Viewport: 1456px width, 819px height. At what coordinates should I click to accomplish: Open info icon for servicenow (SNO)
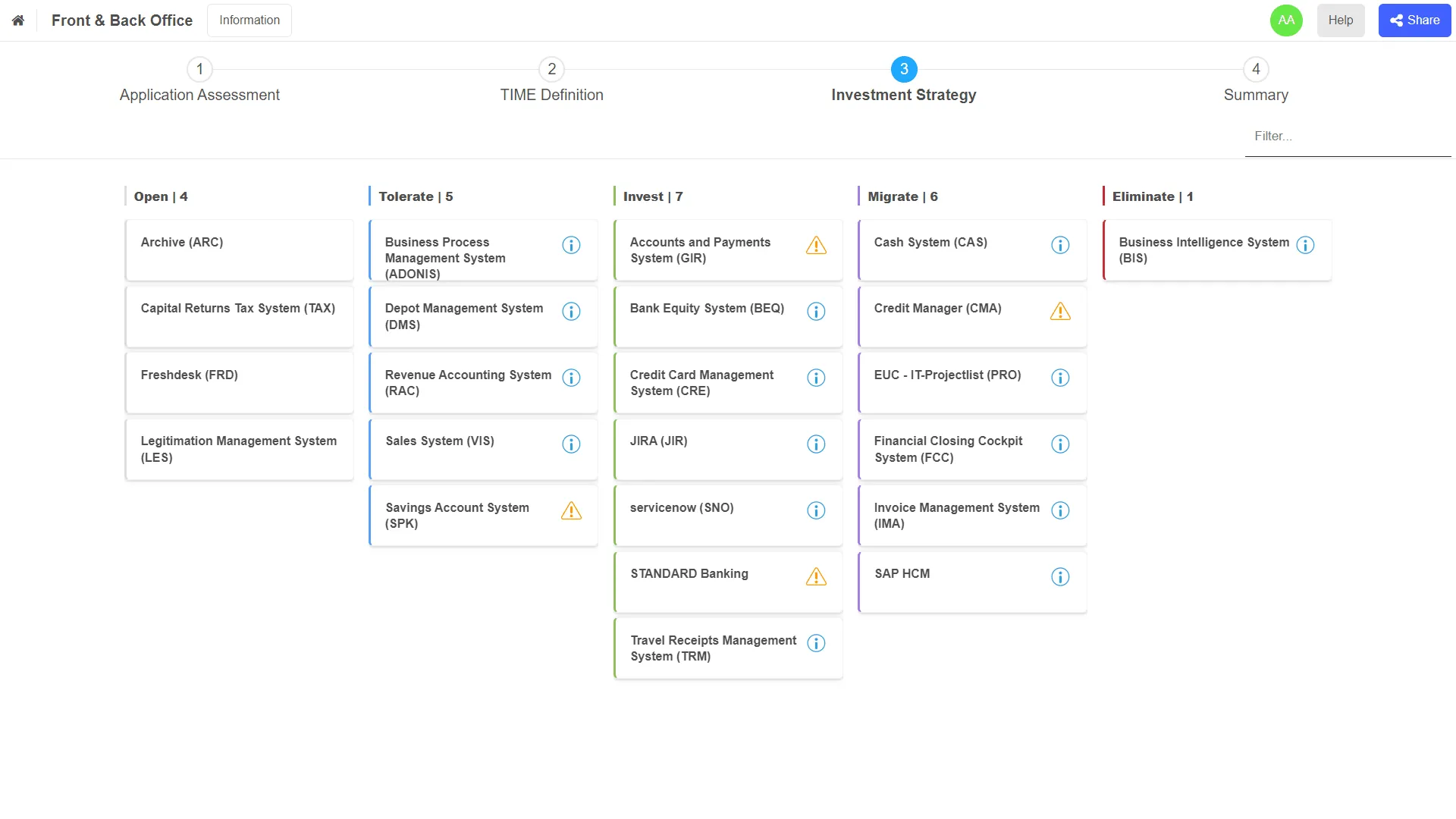(816, 510)
